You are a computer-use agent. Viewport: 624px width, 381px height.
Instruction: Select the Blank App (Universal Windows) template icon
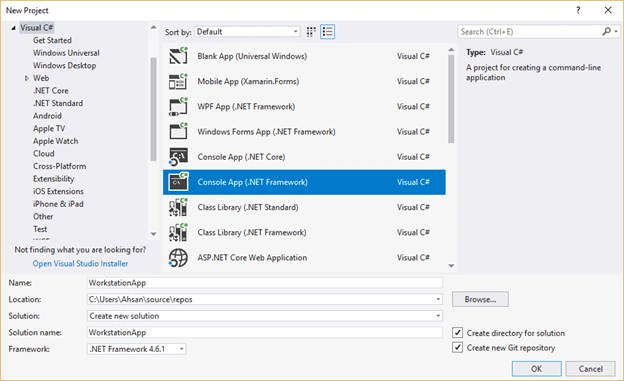click(x=178, y=56)
